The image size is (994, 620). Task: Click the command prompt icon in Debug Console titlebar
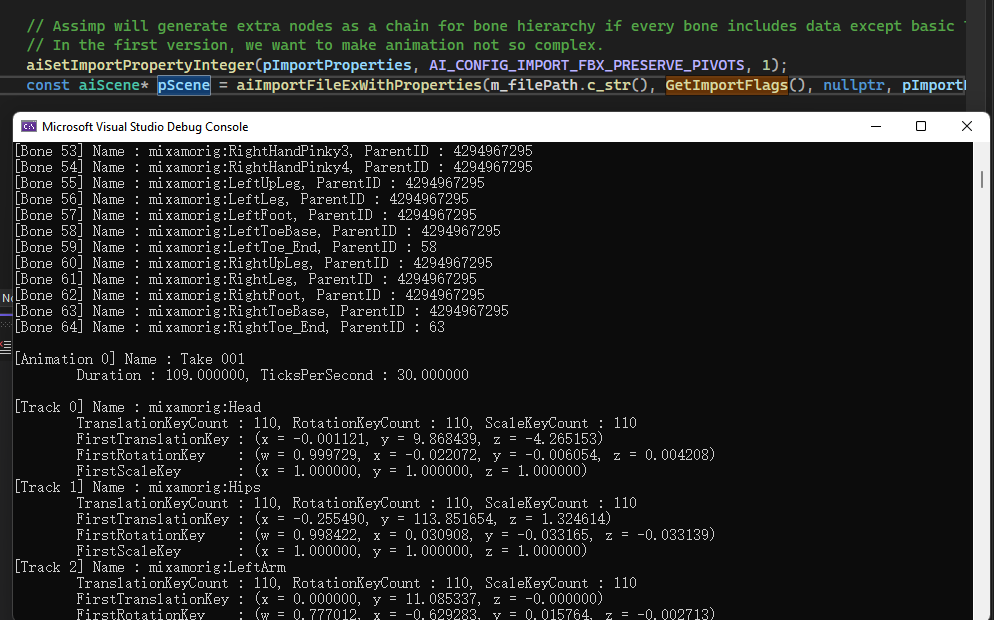28,126
